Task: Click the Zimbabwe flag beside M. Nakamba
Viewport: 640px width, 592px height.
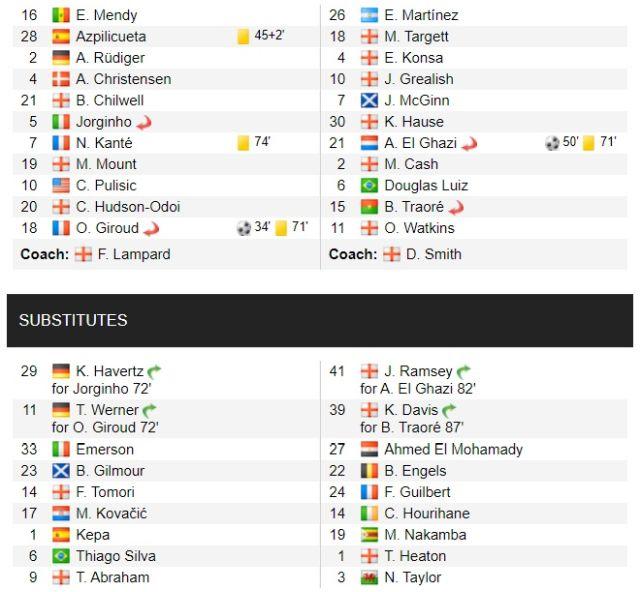Action: tap(369, 535)
